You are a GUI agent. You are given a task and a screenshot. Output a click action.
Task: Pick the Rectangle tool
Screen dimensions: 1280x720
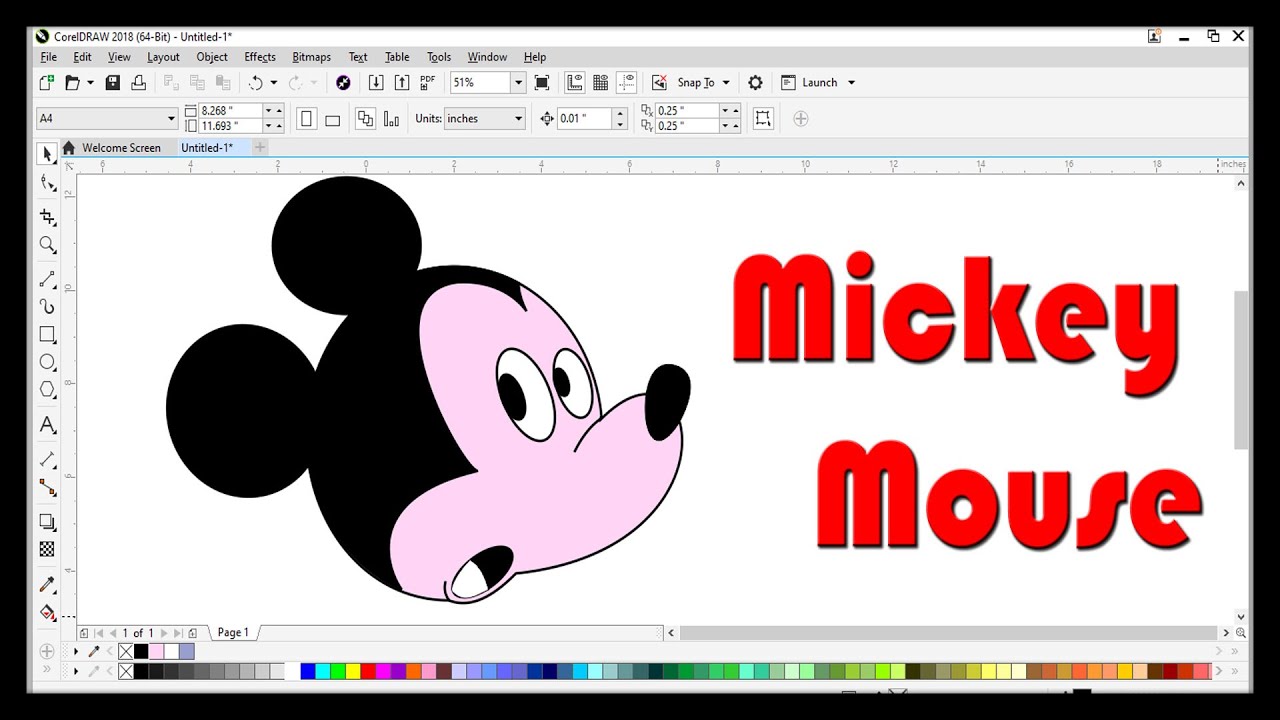coord(47,335)
